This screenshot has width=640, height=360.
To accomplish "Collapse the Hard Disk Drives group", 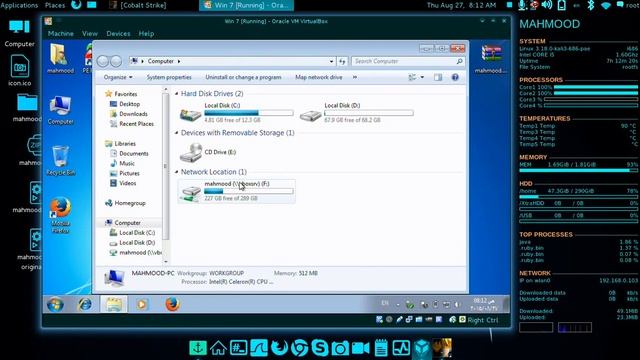I will 177,93.
